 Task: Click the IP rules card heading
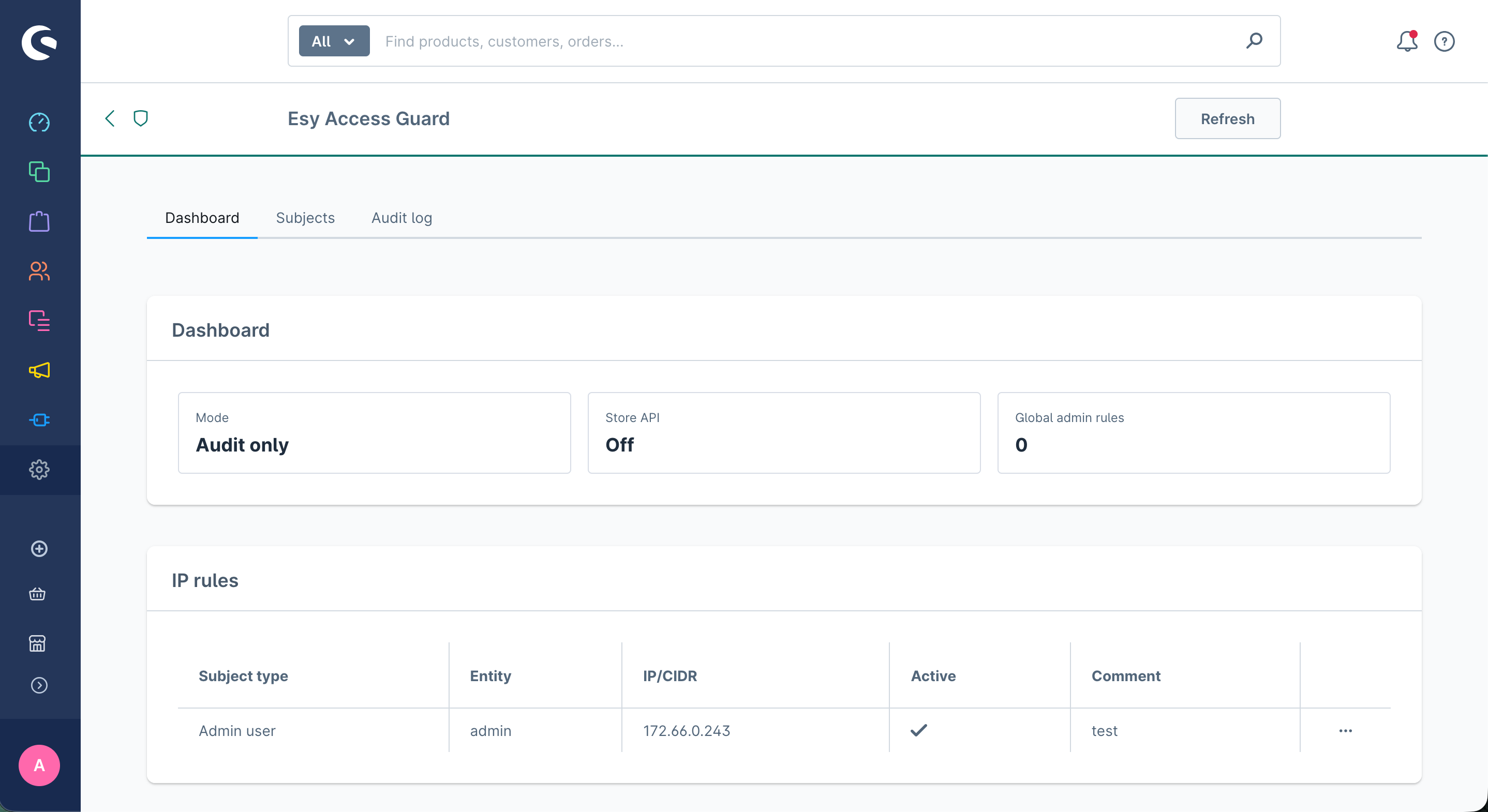click(x=205, y=580)
